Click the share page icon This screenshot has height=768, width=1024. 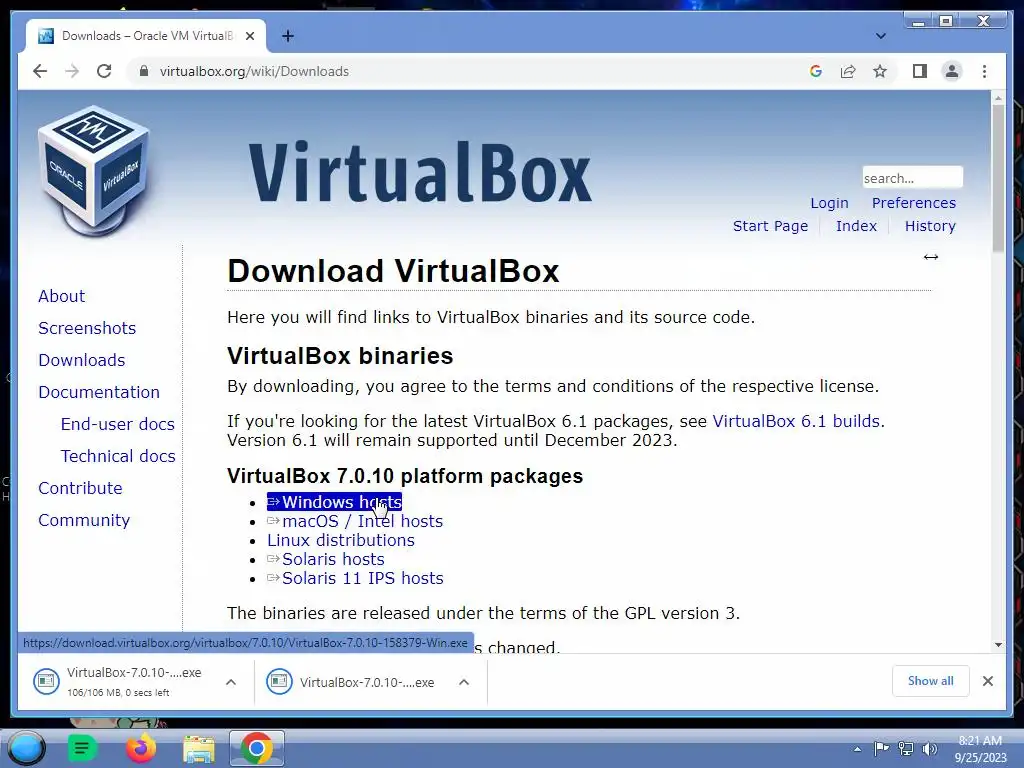pos(848,71)
